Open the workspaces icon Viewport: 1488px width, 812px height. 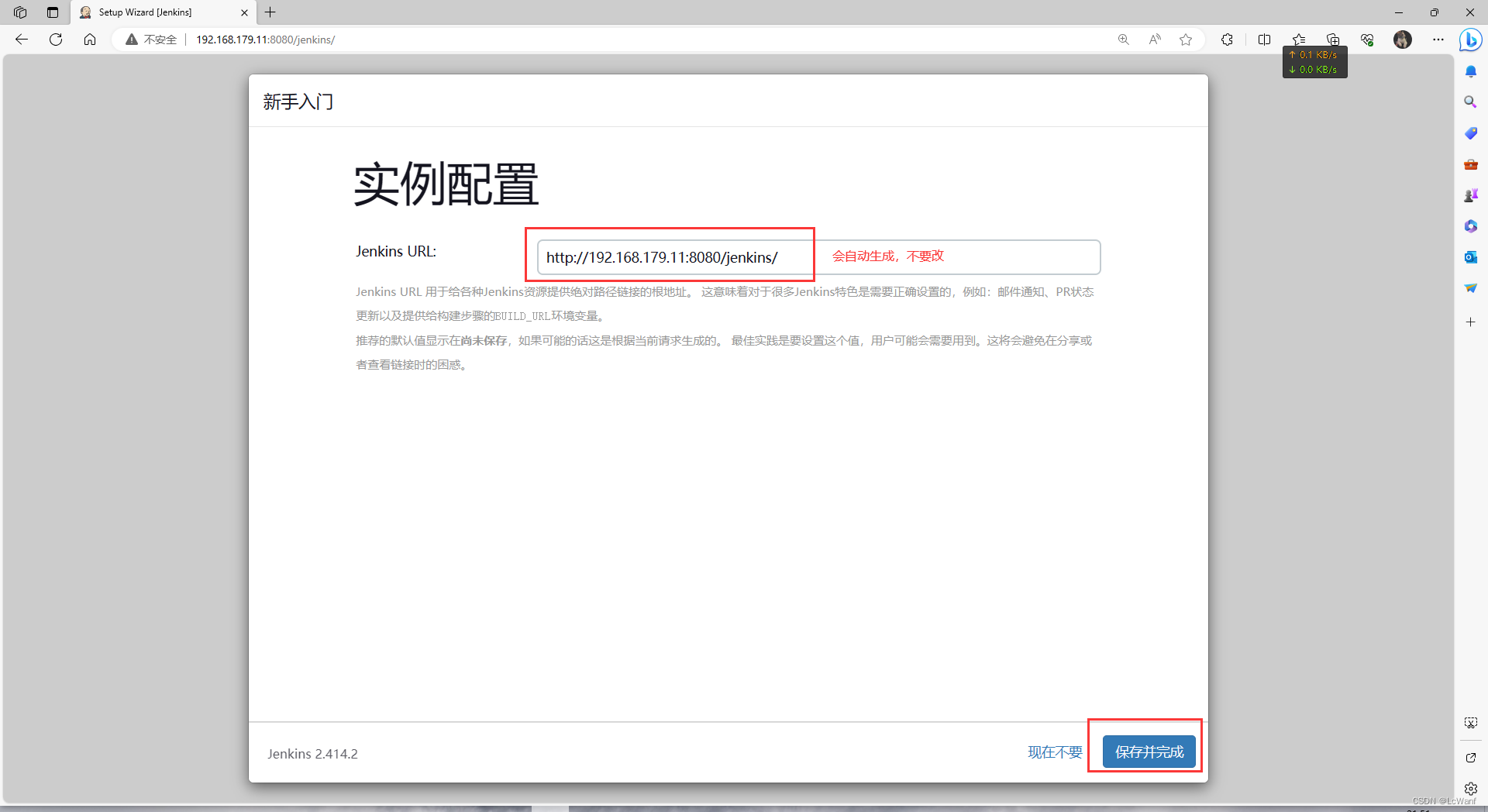pyautogui.click(x=20, y=12)
